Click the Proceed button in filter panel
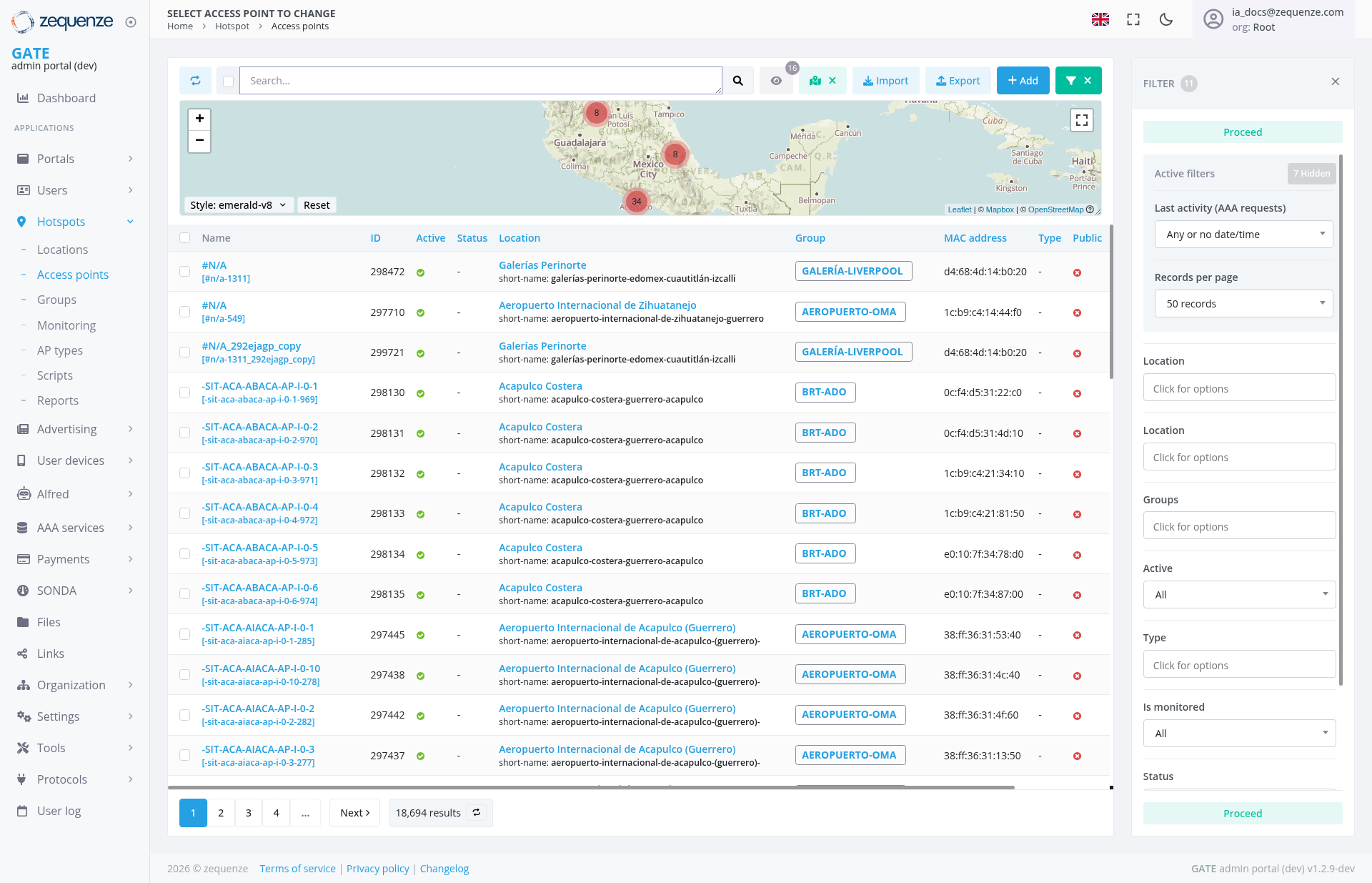The image size is (1372, 883). [1242, 132]
